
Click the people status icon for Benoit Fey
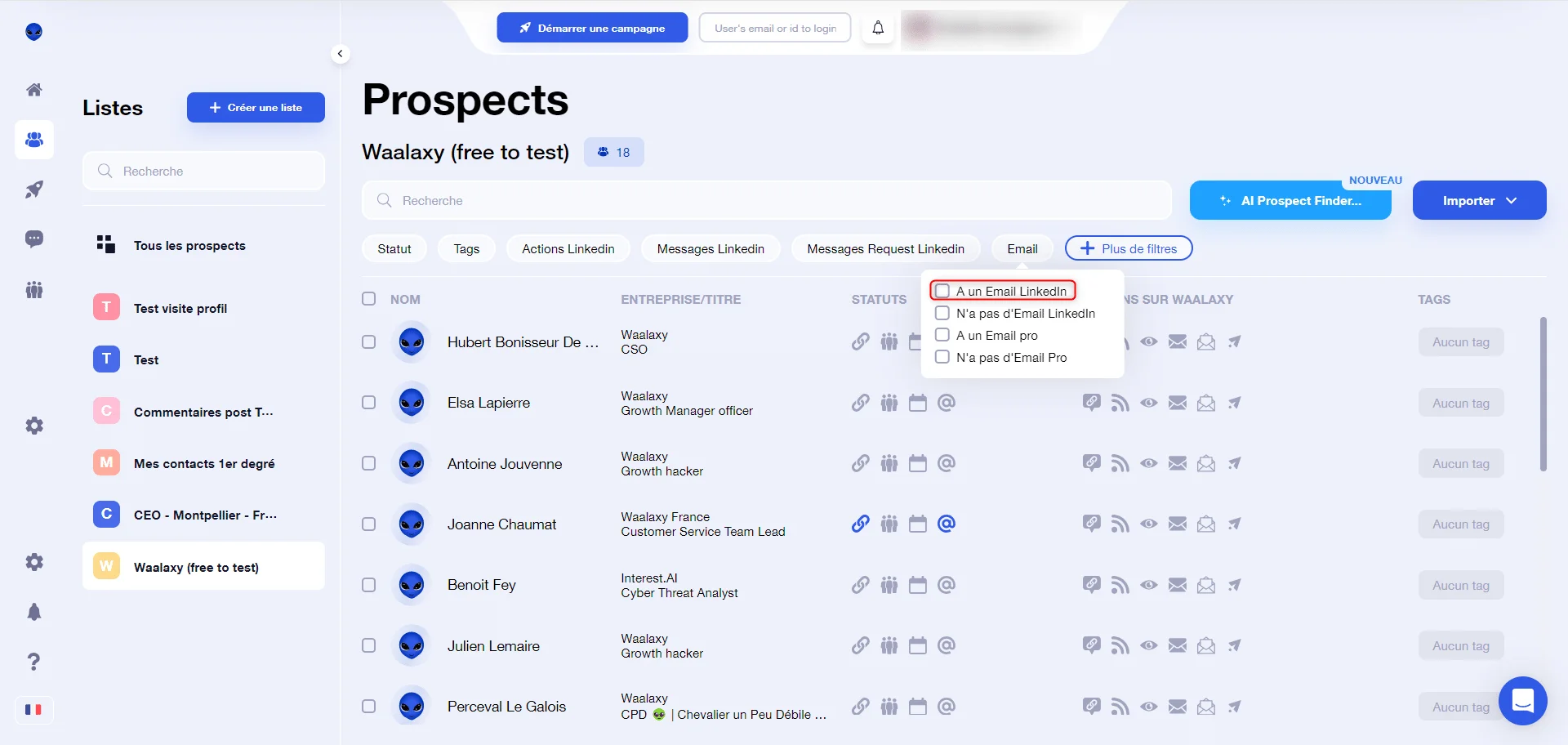pyautogui.click(x=889, y=585)
